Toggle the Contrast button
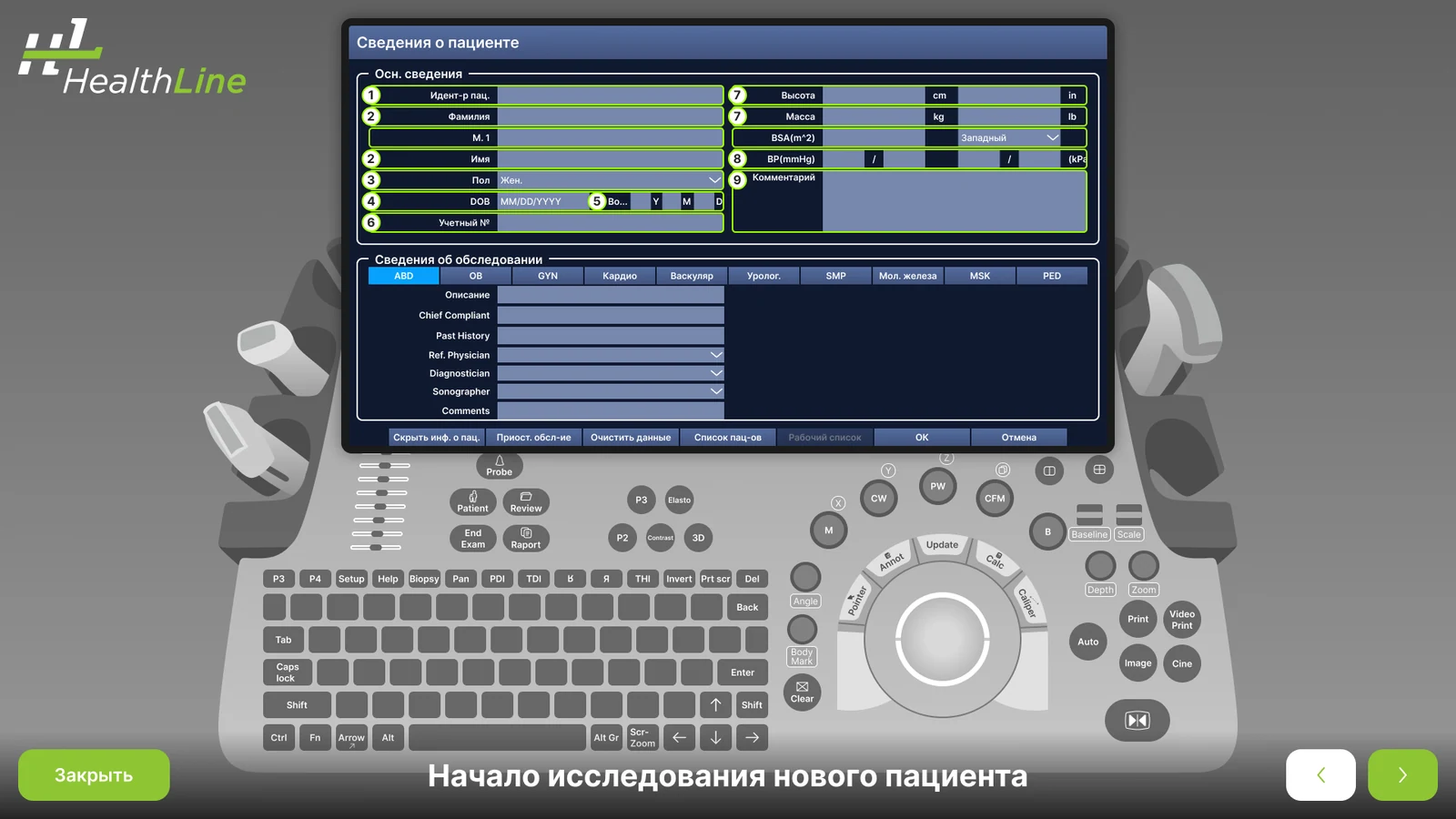 (x=661, y=538)
